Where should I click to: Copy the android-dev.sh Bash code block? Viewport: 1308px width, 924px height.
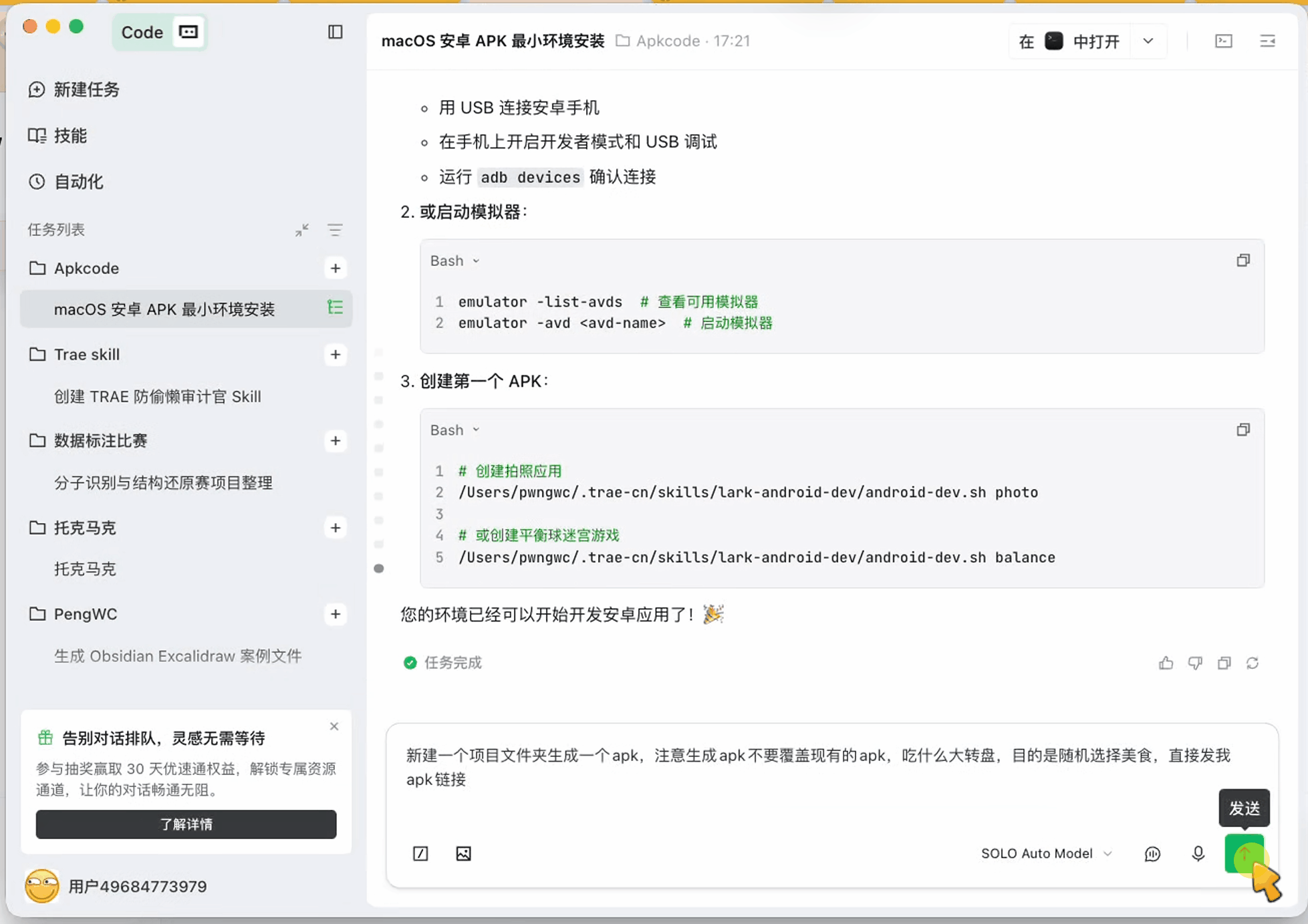coord(1242,430)
